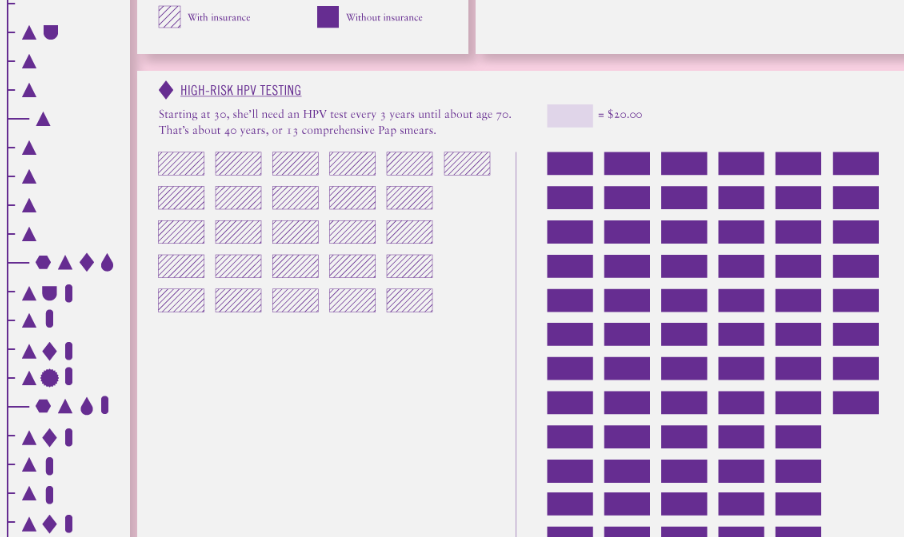Image resolution: width=904 pixels, height=537 pixels.
Task: Click the top-left solid purple cost box
Action: pos(570,164)
